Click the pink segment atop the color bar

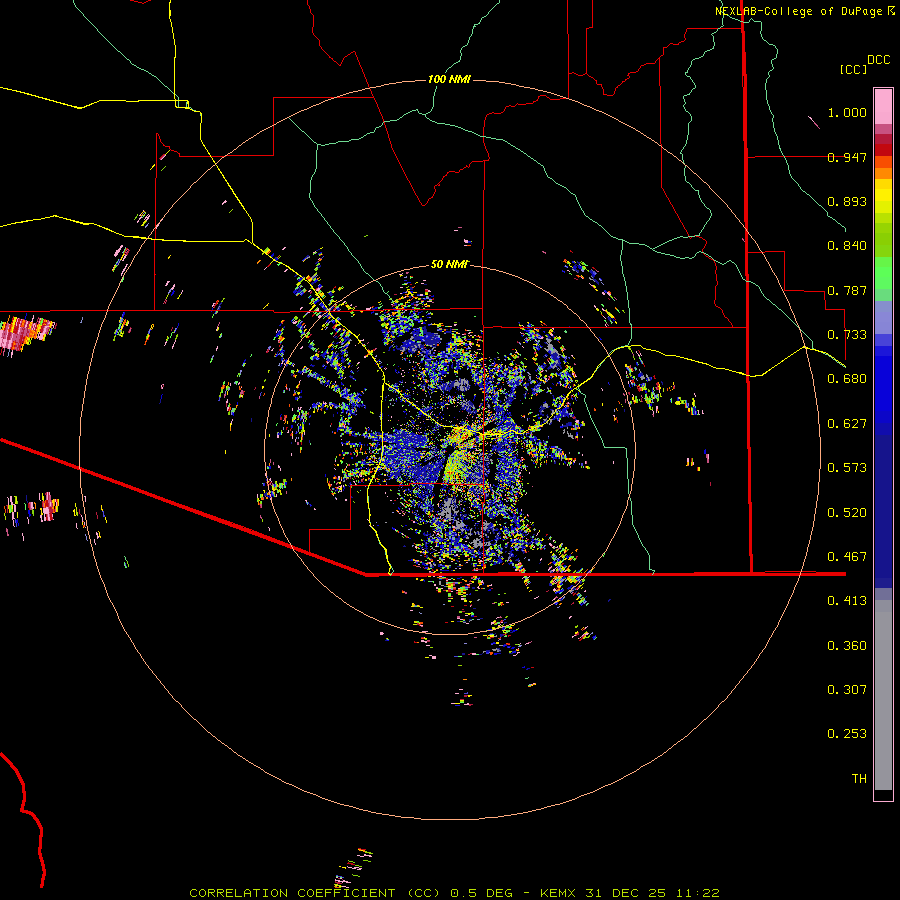(x=883, y=106)
